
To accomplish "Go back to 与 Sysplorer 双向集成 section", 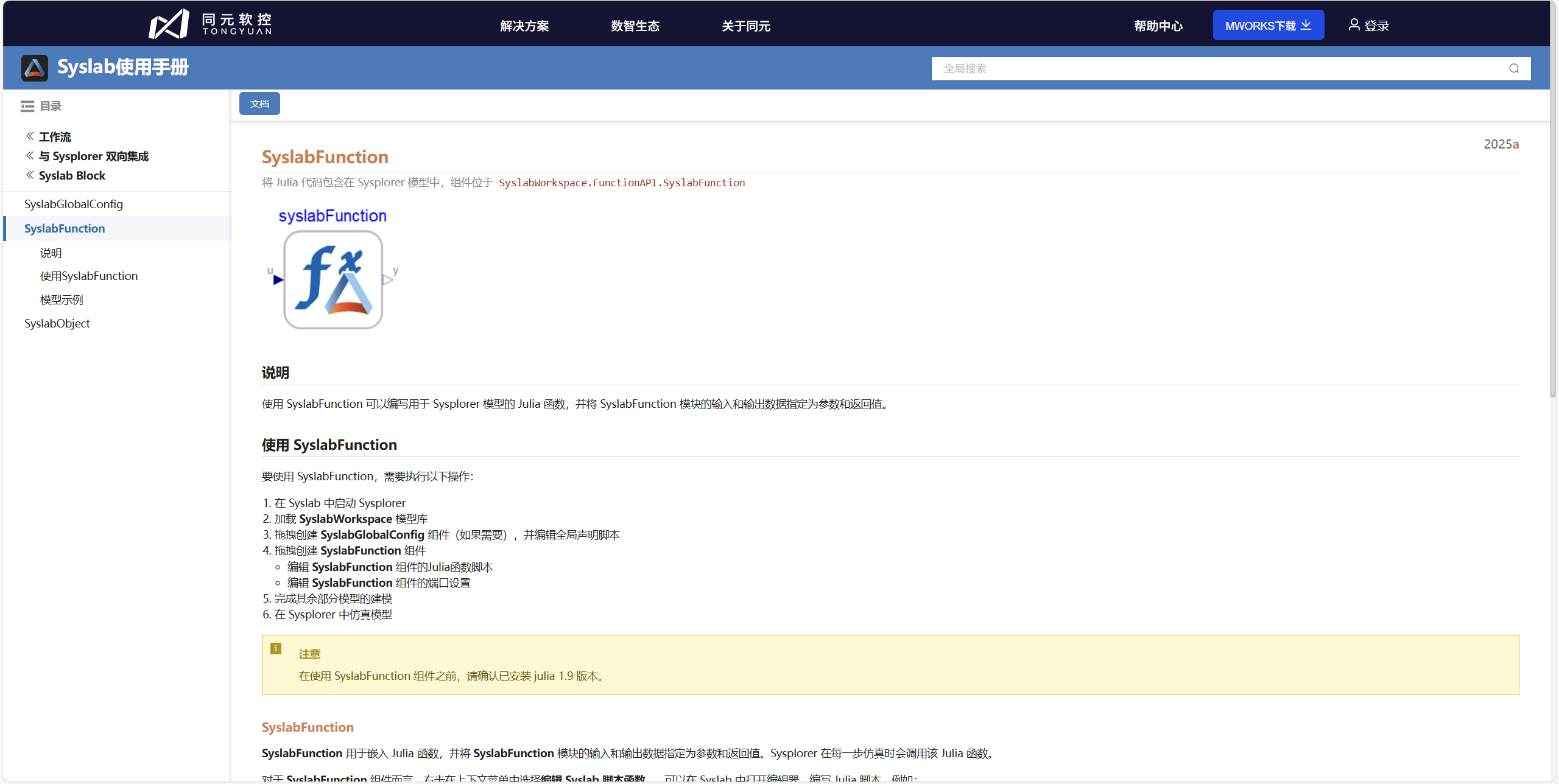I will pos(87,156).
